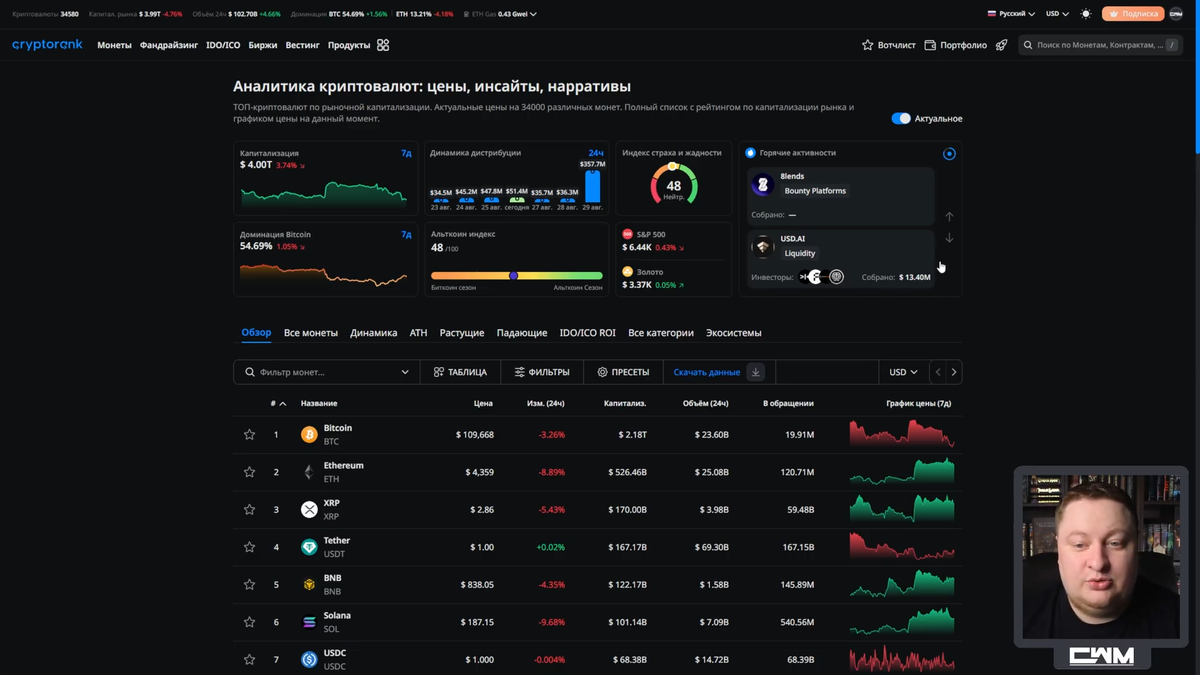Add XRP to watchlist star
The width and height of the screenshot is (1200, 675).
249,510
